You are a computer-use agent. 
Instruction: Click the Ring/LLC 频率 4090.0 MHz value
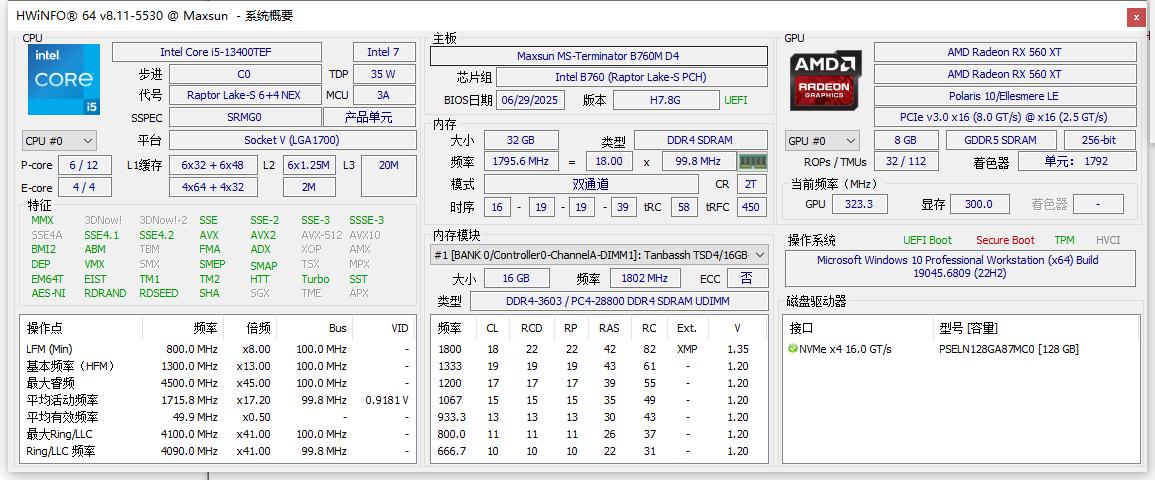coord(189,451)
